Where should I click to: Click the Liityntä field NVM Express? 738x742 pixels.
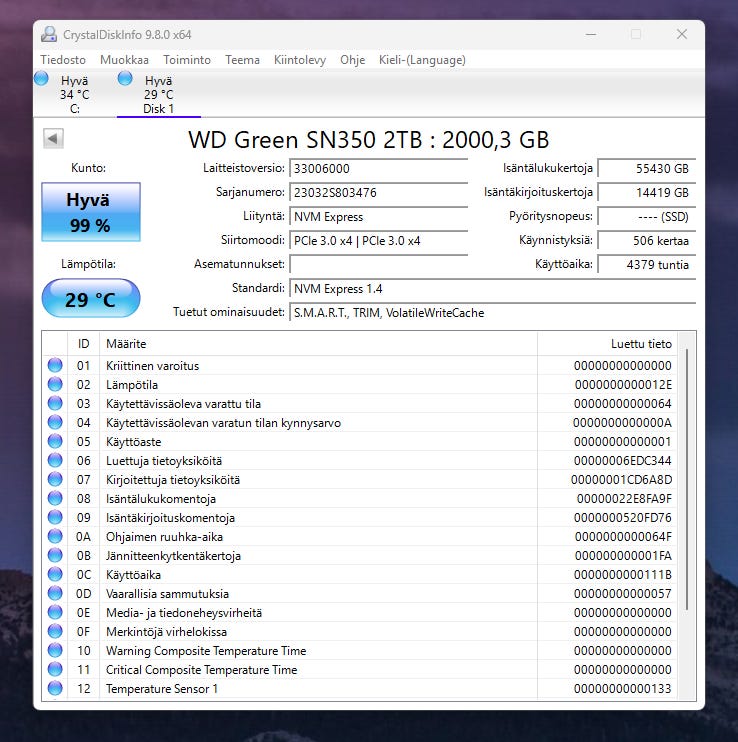(x=378, y=217)
